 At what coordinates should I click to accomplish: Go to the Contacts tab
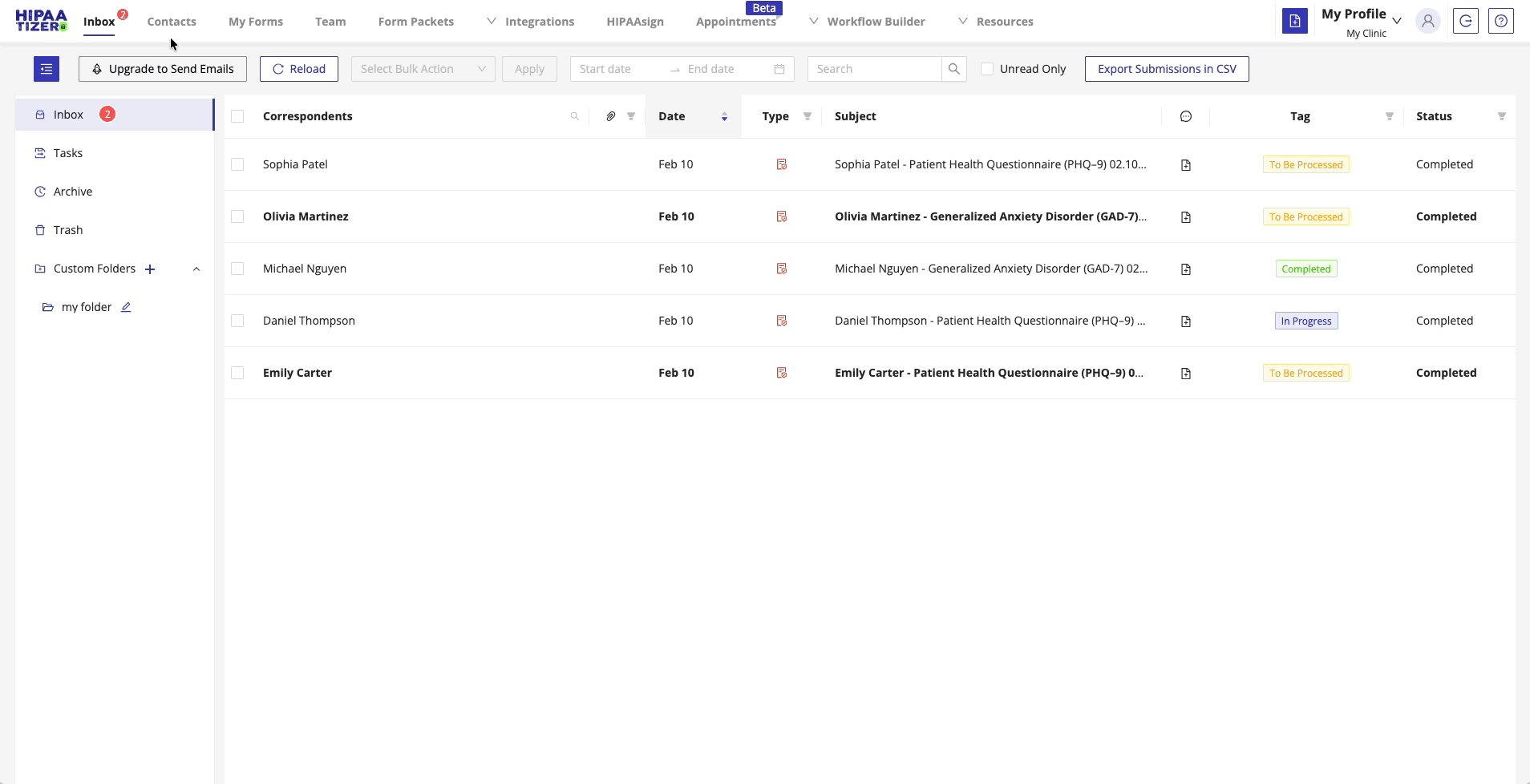(x=172, y=22)
